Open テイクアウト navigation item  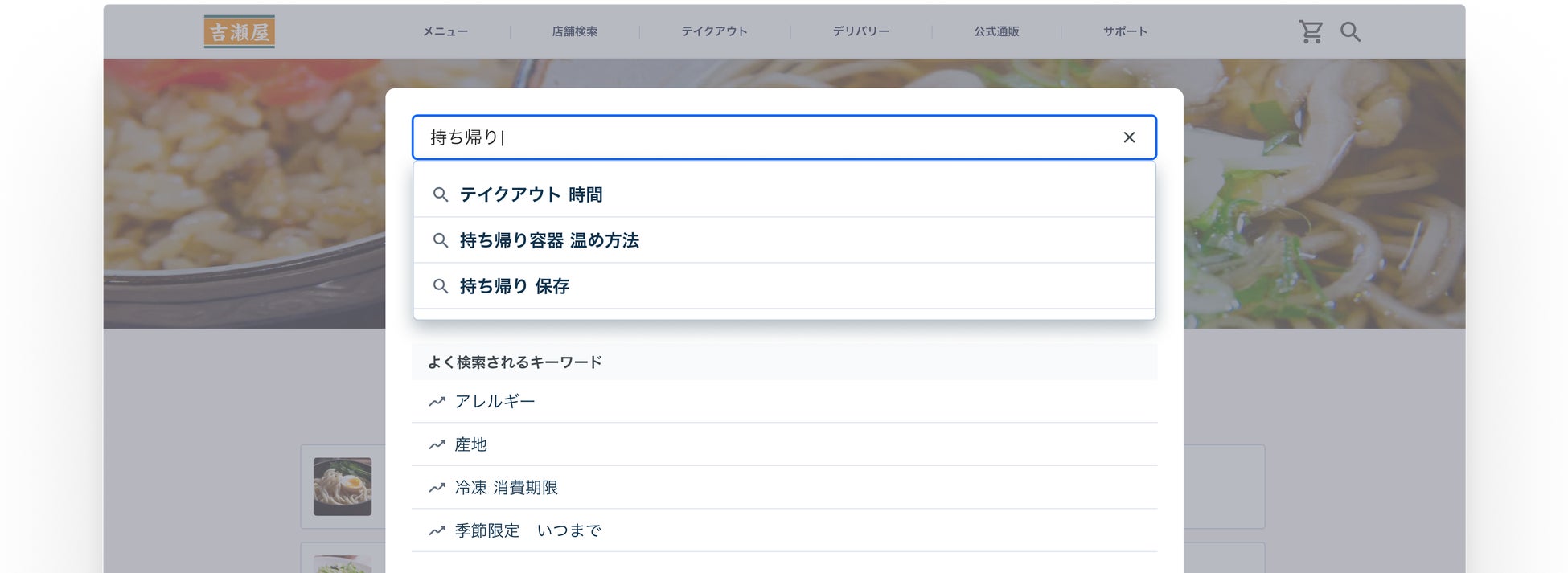pos(714,31)
